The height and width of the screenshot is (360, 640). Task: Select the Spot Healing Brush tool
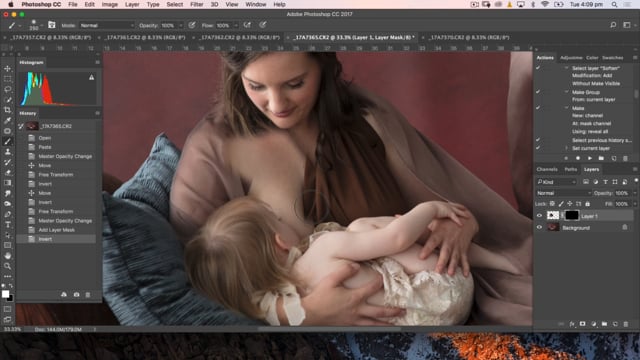[7, 131]
